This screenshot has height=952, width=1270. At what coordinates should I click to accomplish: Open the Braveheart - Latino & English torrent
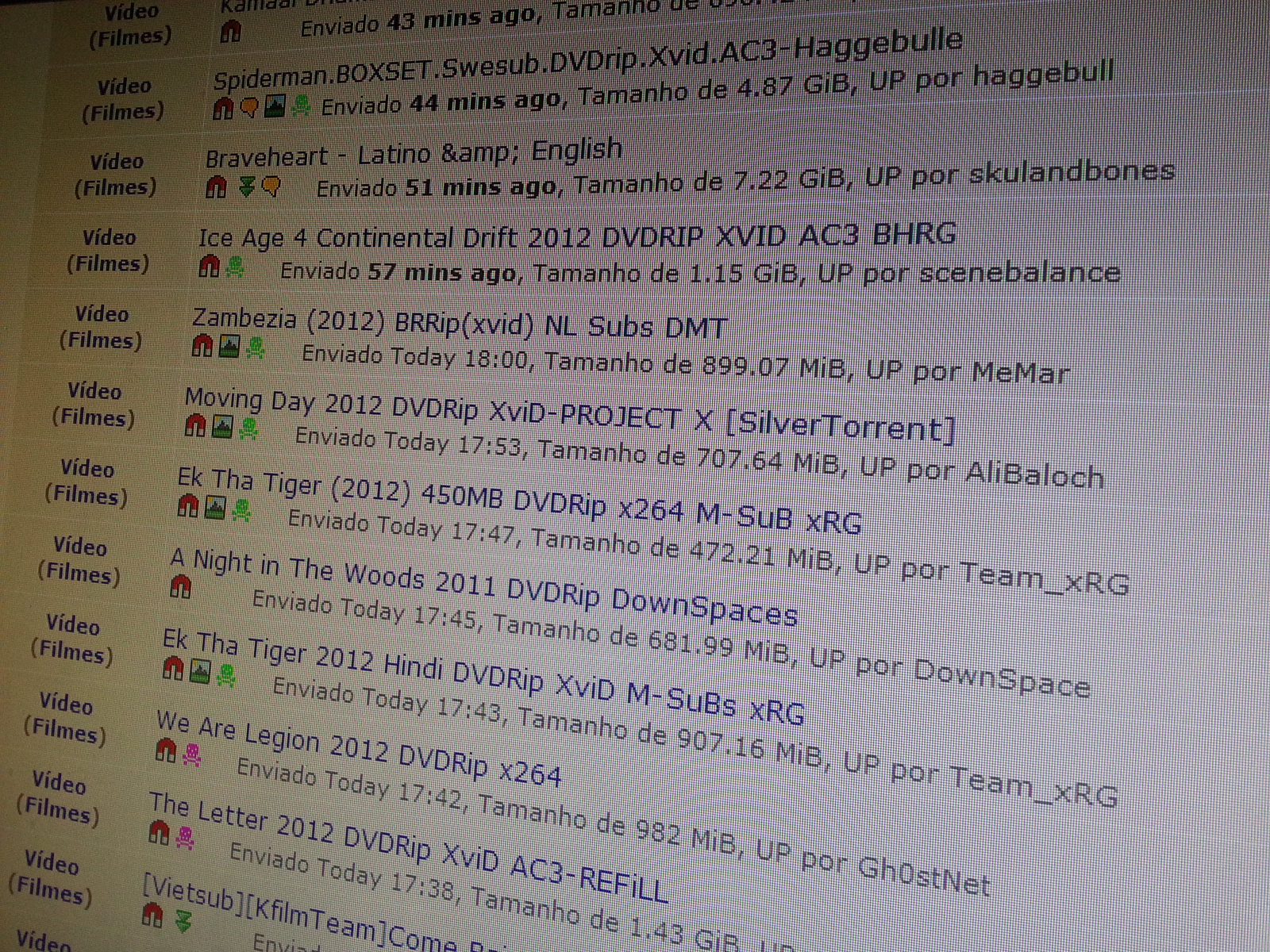(x=413, y=155)
